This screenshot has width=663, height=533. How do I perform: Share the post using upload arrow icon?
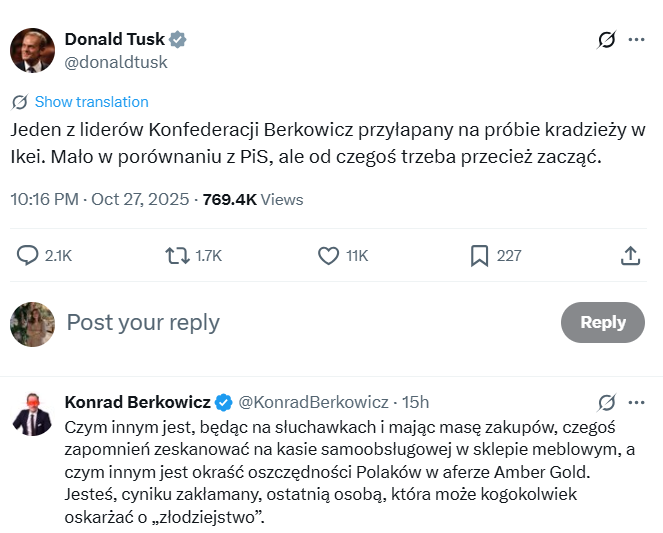(x=630, y=256)
